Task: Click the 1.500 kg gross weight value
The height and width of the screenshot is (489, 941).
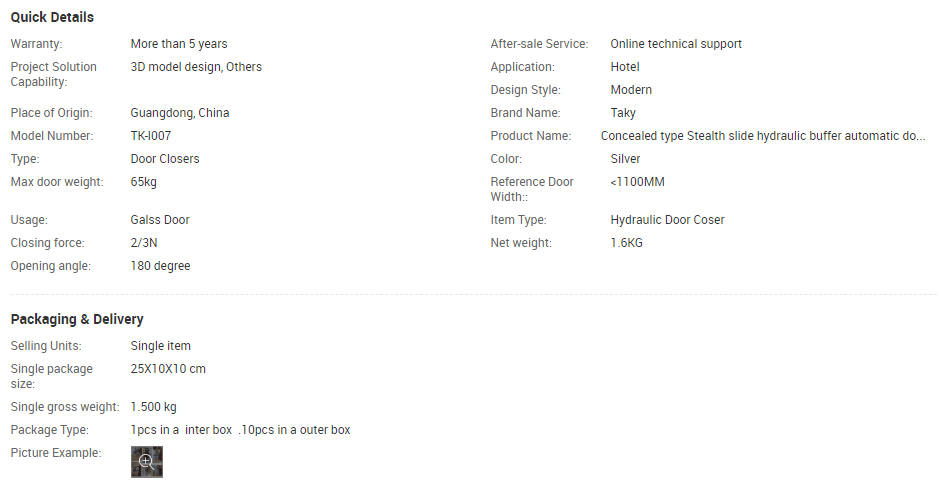Action: 153,407
